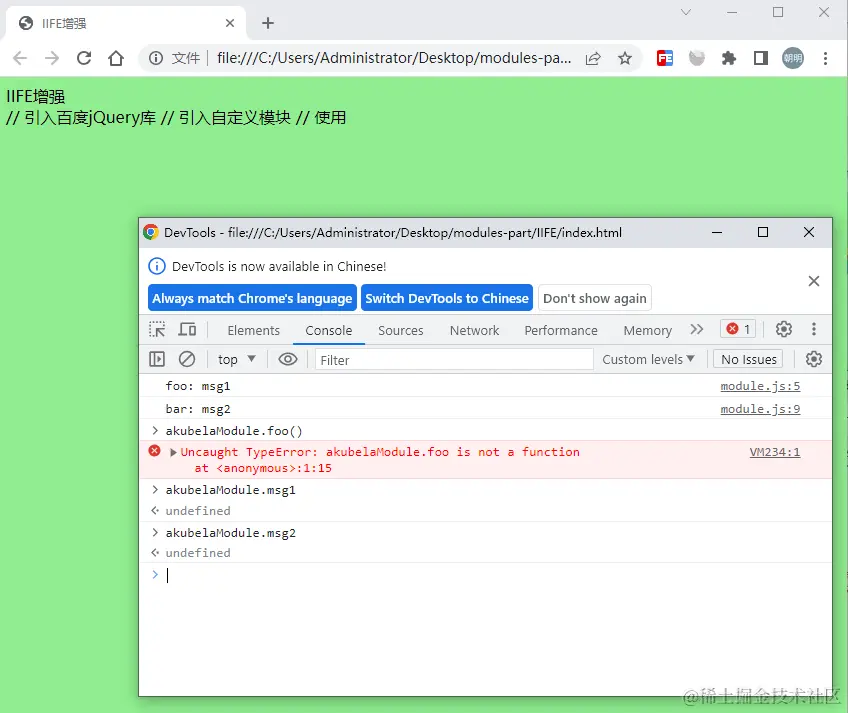Switch to the Network tab

(474, 331)
